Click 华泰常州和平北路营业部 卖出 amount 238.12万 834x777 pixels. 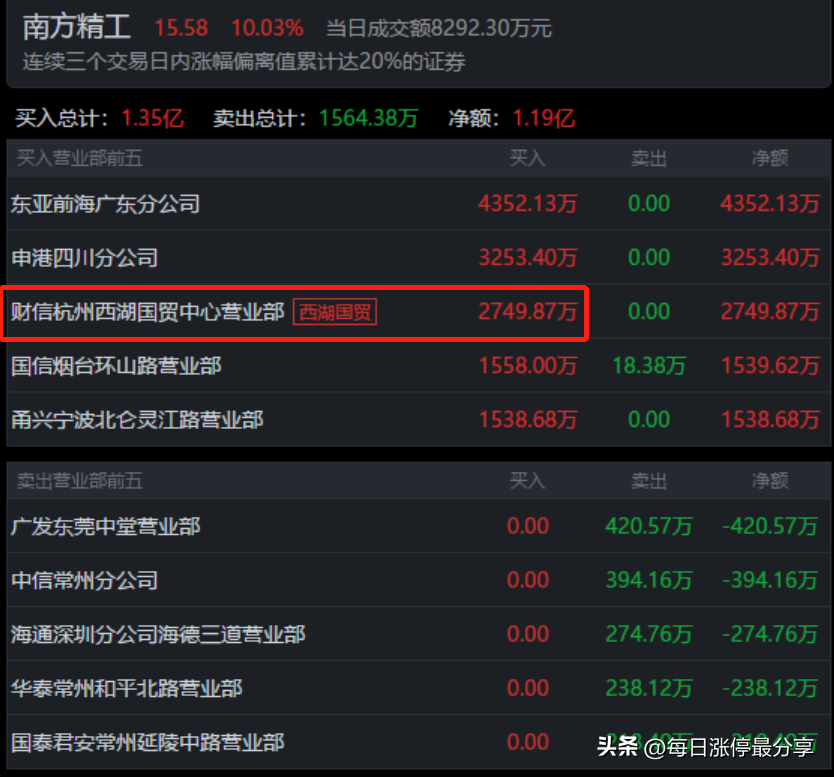[x=649, y=689]
